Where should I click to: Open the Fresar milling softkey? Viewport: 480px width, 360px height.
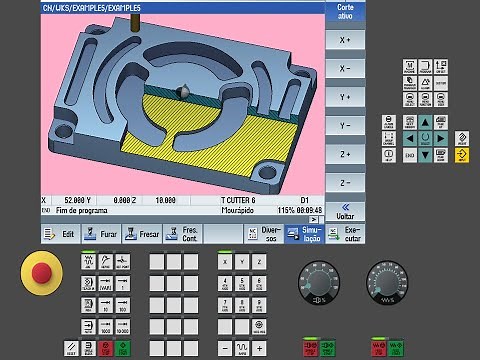click(142, 234)
